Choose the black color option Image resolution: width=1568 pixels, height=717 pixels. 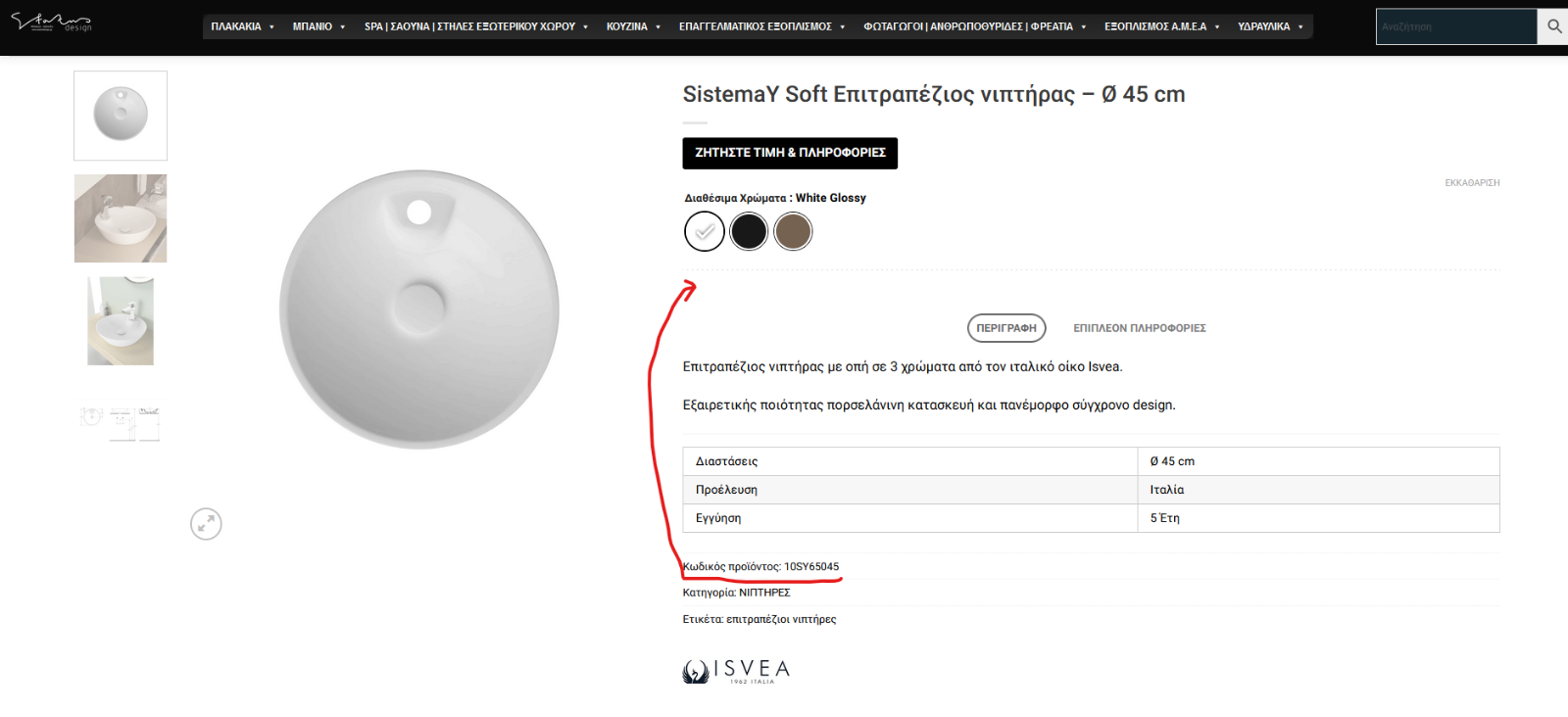tap(749, 231)
